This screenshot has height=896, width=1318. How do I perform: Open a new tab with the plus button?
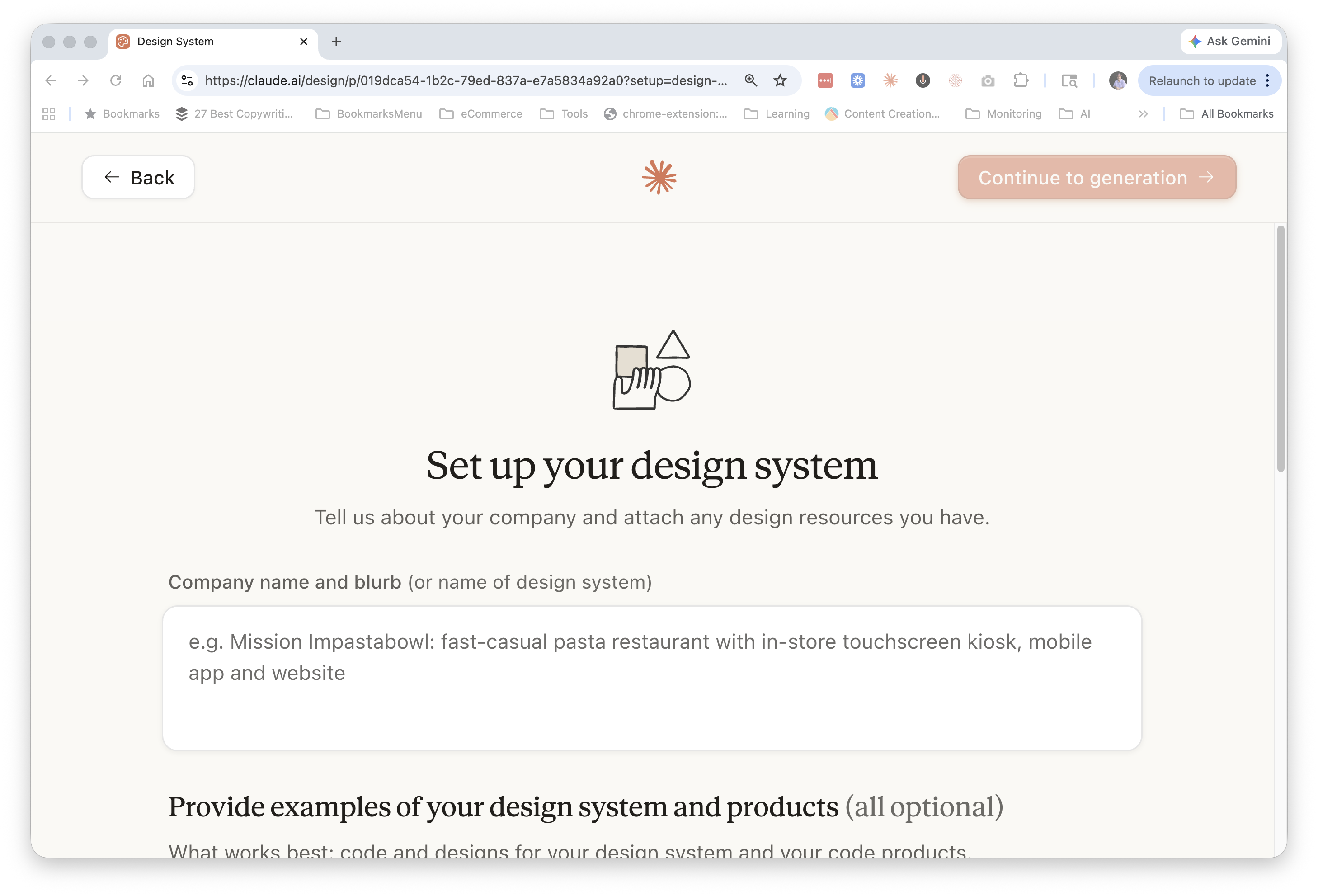tap(336, 42)
